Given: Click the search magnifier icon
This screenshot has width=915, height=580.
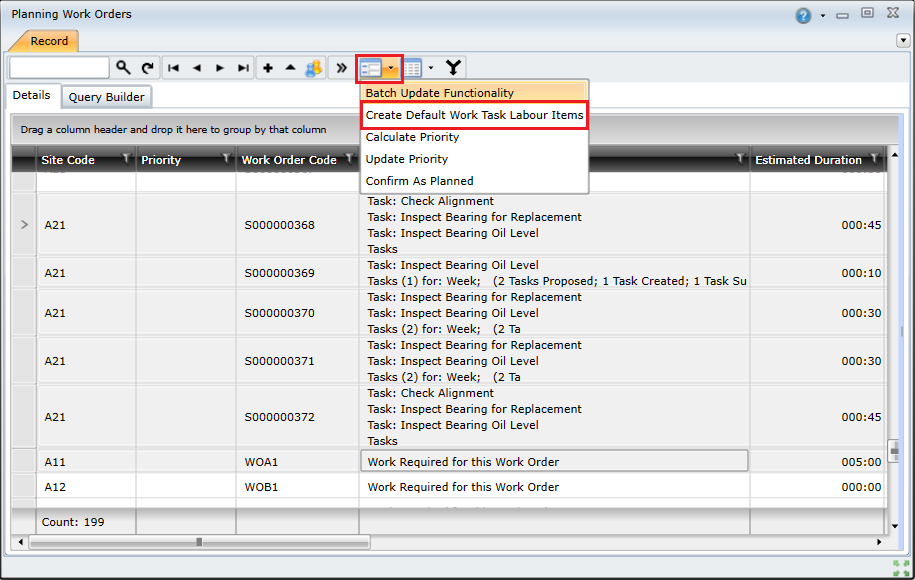Looking at the screenshot, I should click(123, 68).
